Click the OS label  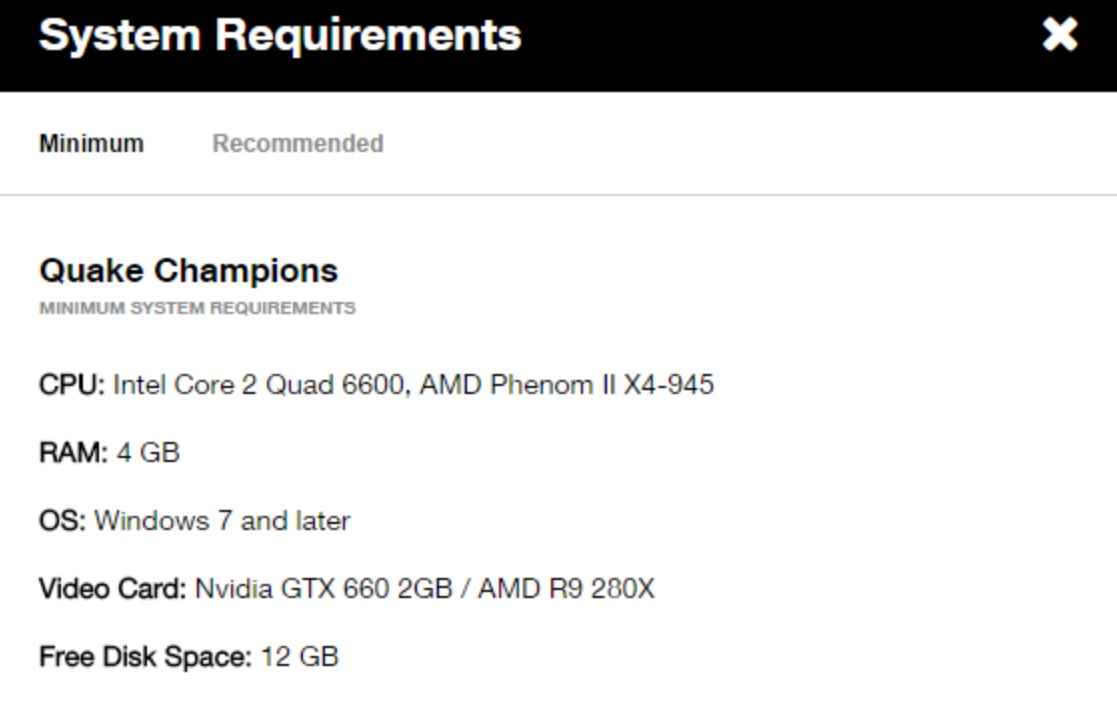click(x=62, y=521)
